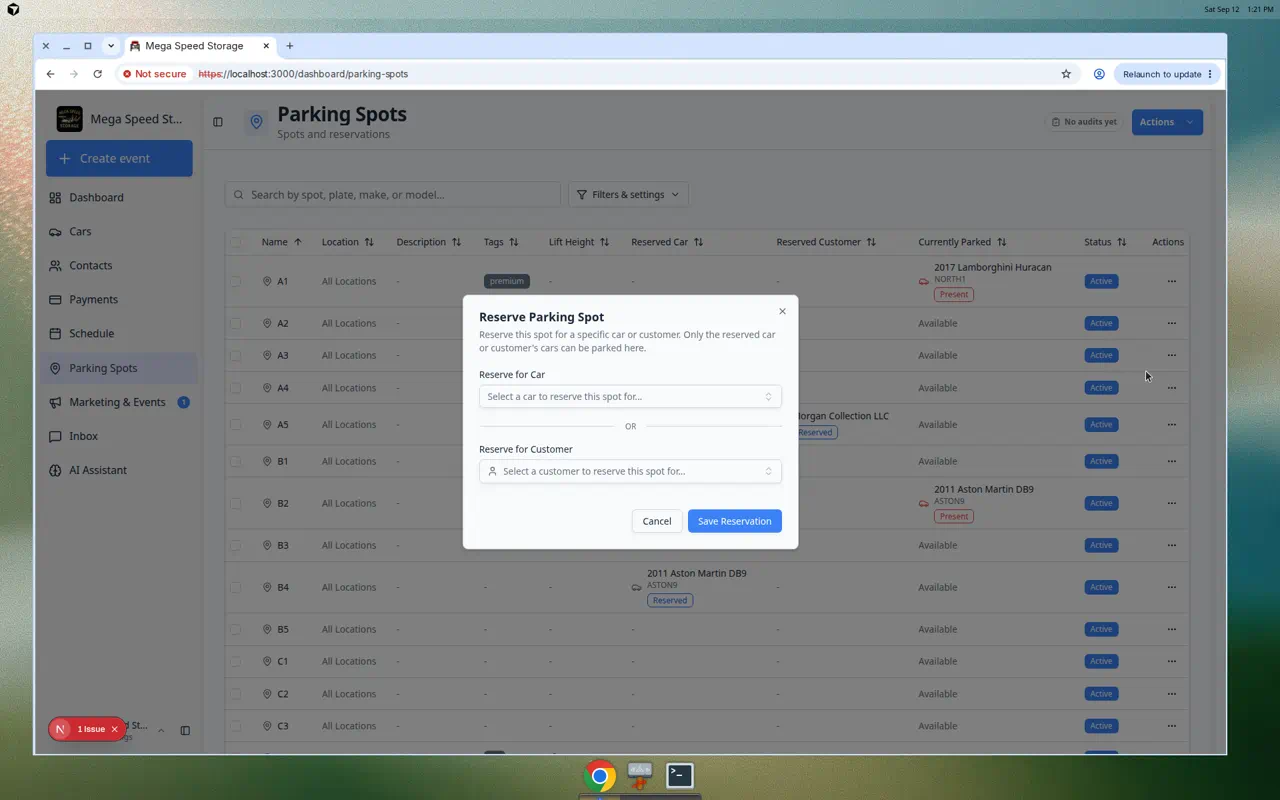
Task: Reload the page with the browser refresh icon
Action: [97, 74]
